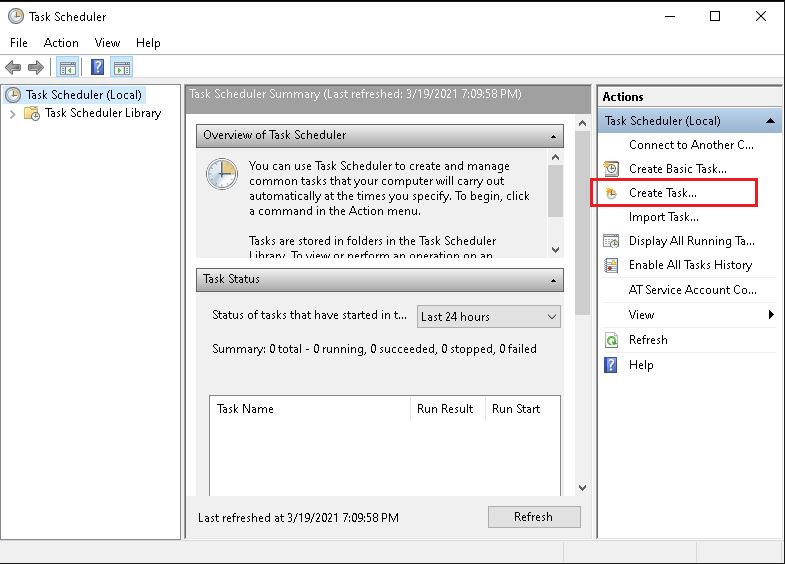Click the Create Basic Task icon

(x=611, y=169)
